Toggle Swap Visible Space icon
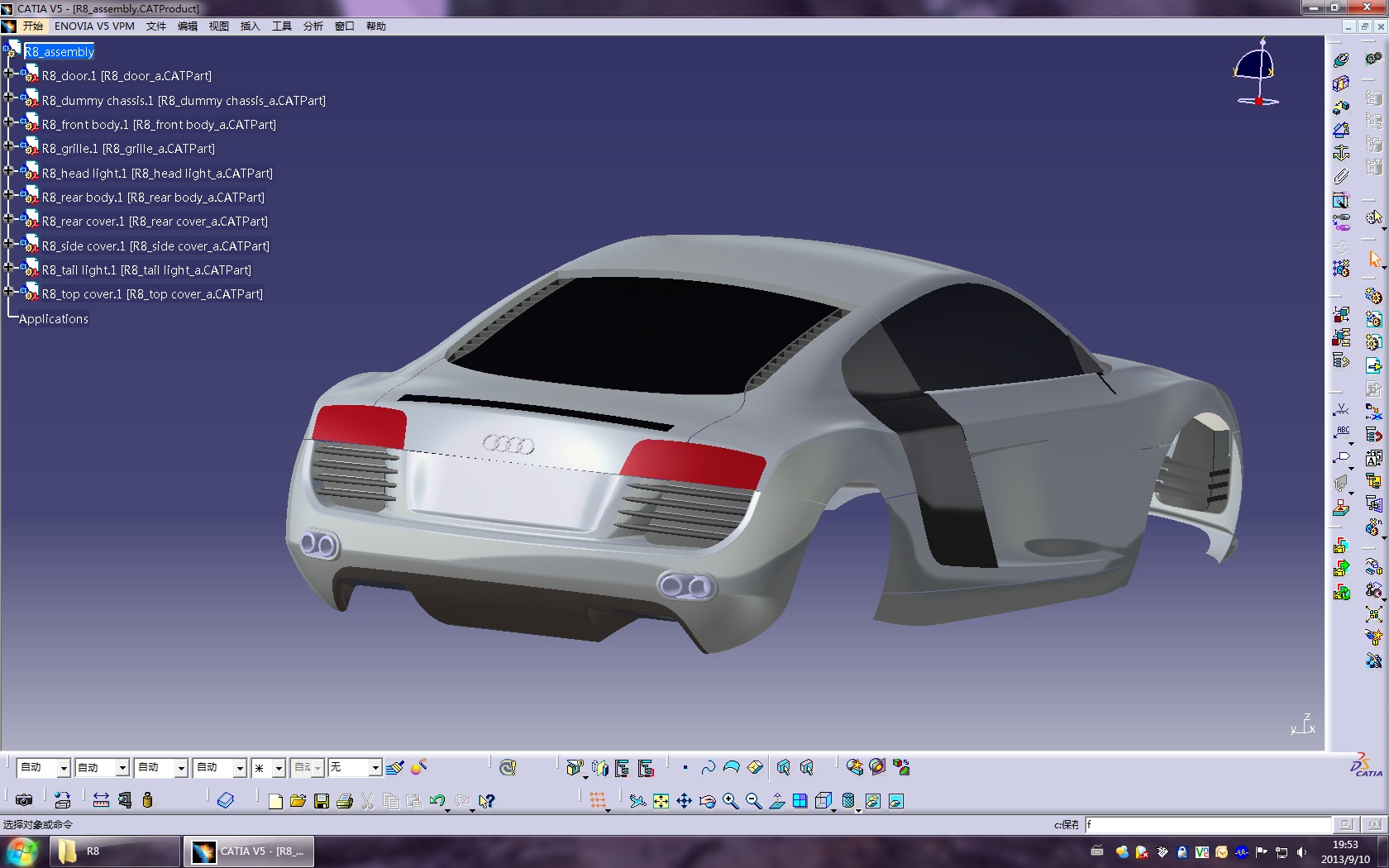Viewport: 1389px width, 868px height. pos(895,801)
